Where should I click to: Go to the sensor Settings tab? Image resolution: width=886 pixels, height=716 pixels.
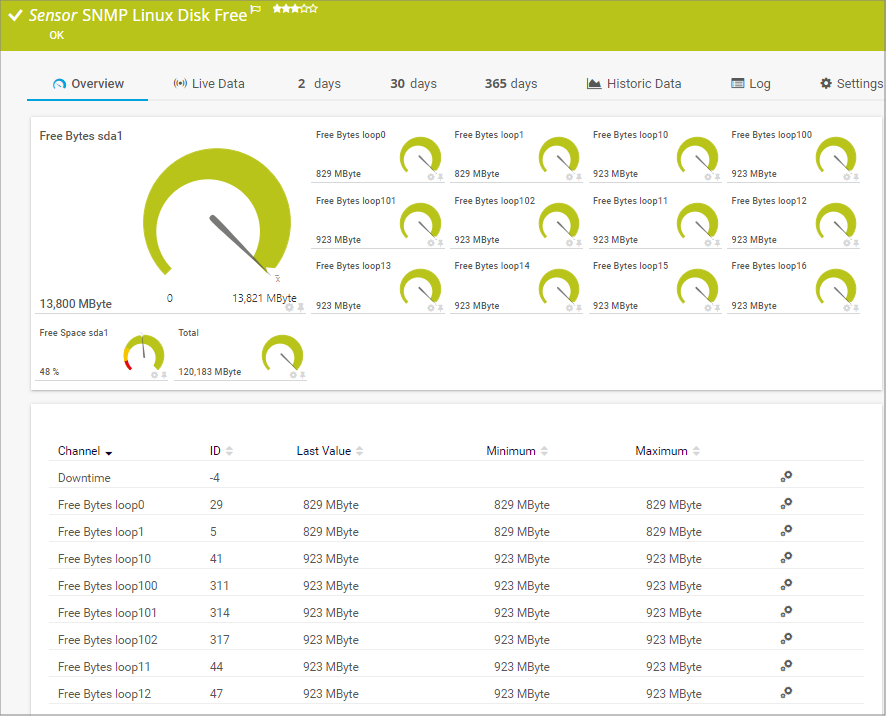(x=851, y=84)
